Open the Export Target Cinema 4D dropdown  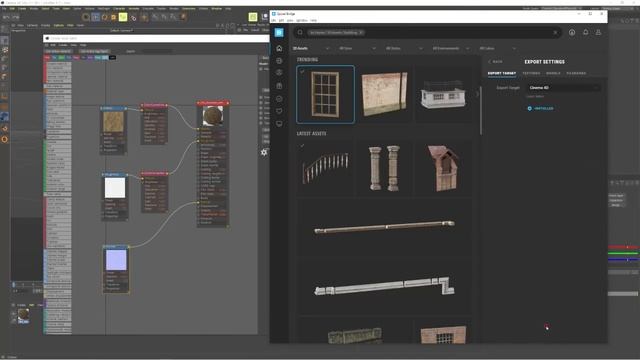pos(563,88)
